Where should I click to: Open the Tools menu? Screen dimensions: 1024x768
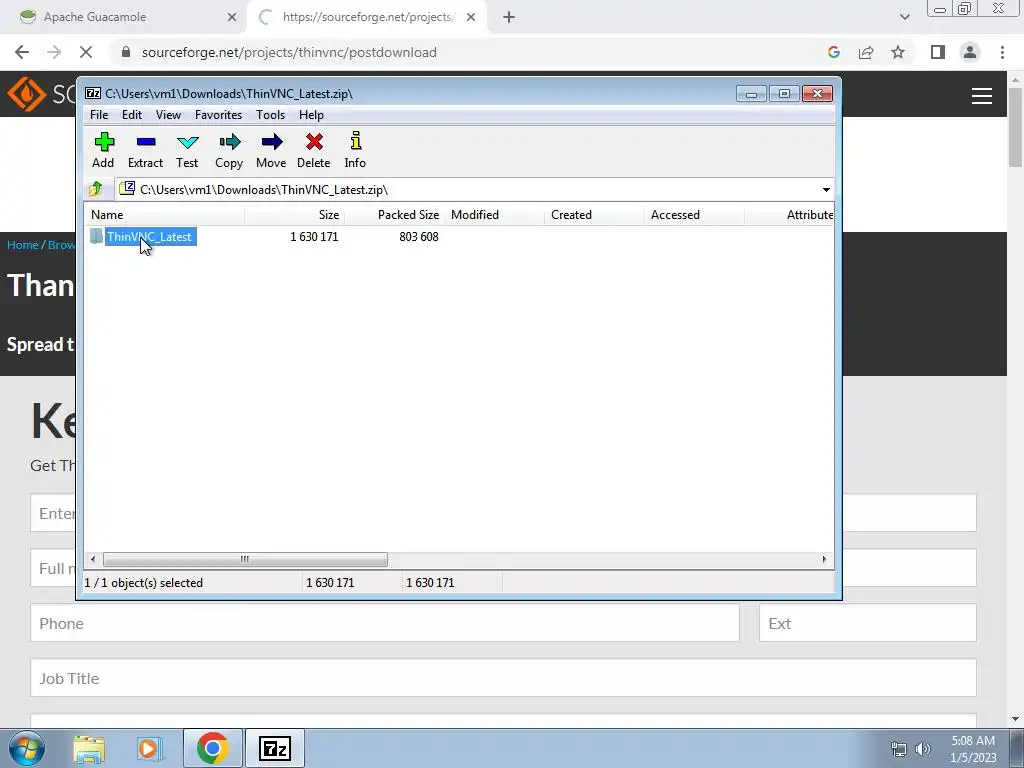point(270,115)
